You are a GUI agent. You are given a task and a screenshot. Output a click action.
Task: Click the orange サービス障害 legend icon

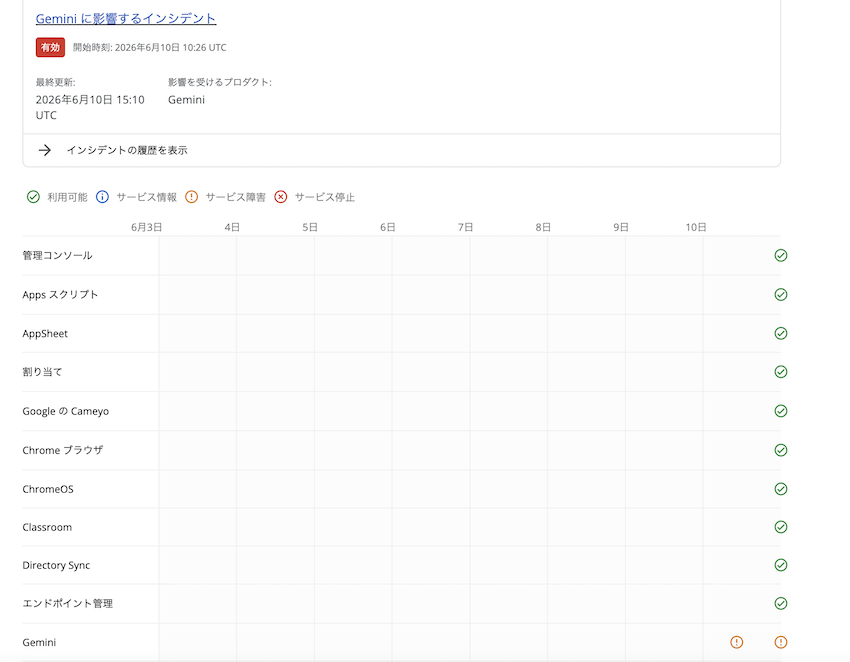191,197
